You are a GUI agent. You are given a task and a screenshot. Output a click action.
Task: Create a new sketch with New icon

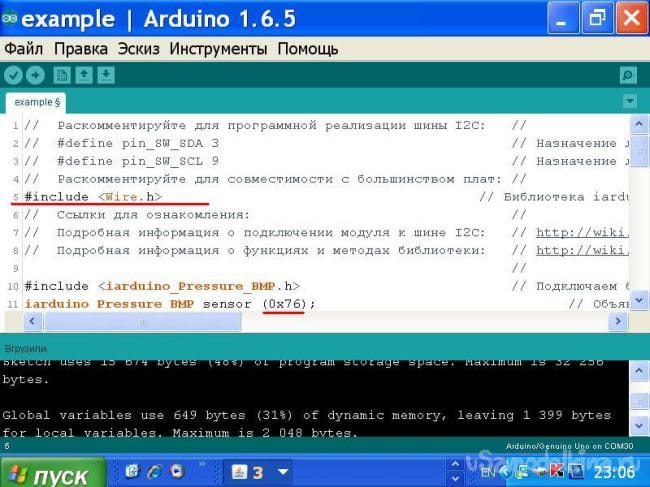click(62, 75)
